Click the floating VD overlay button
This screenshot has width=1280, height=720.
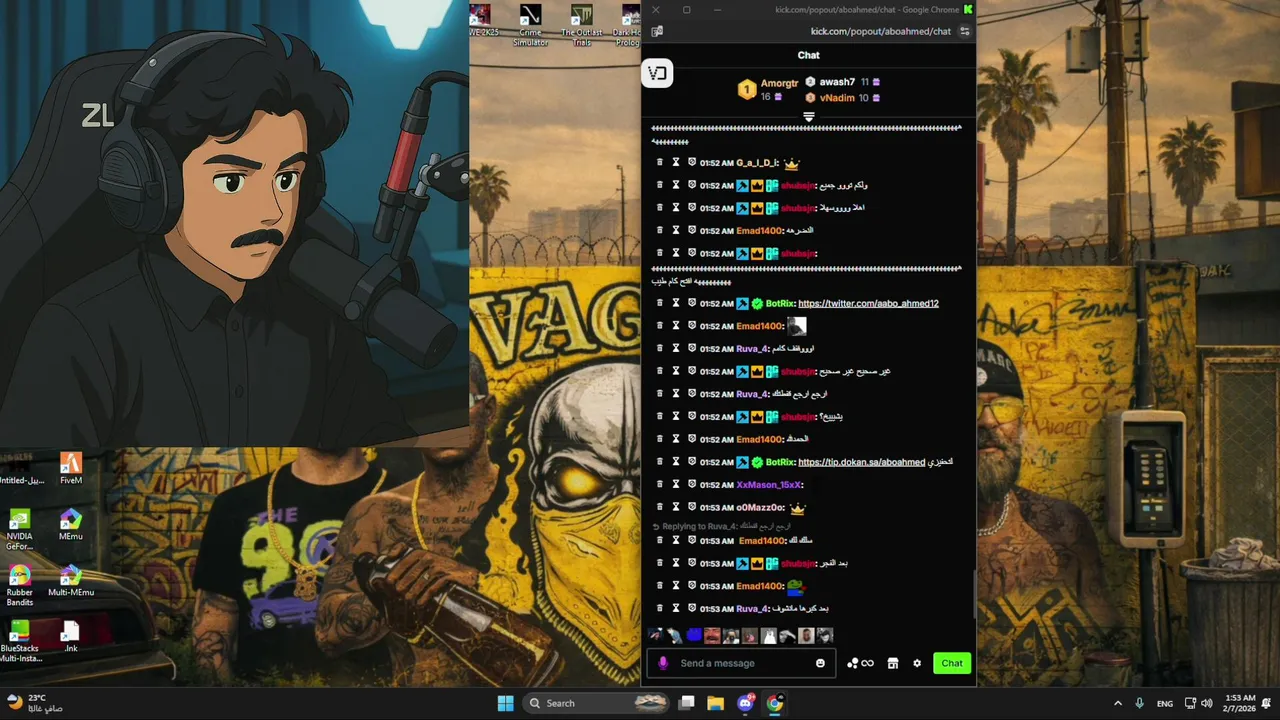[657, 73]
